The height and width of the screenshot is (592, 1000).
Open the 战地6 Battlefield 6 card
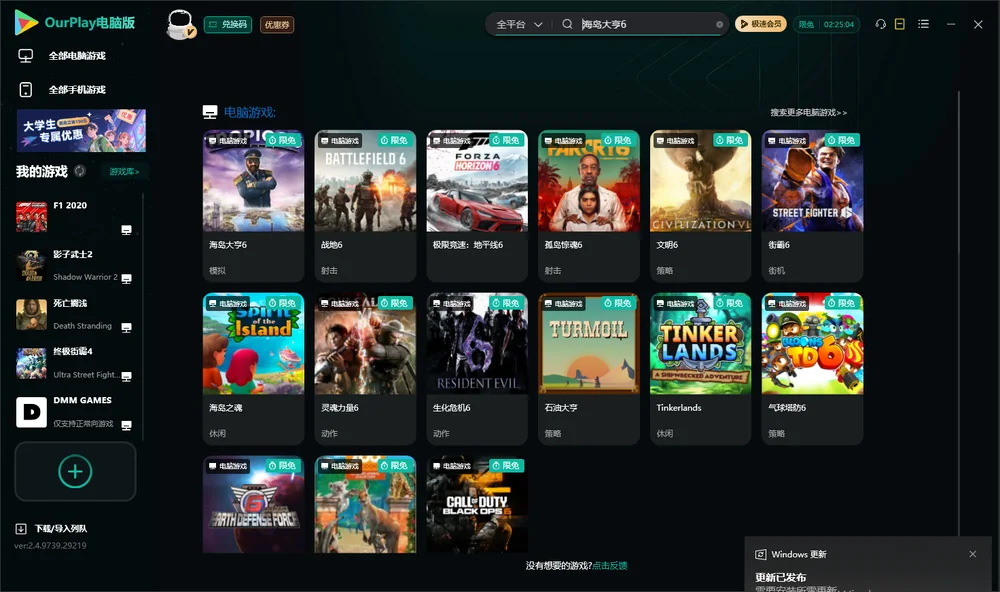pyautogui.click(x=365, y=205)
